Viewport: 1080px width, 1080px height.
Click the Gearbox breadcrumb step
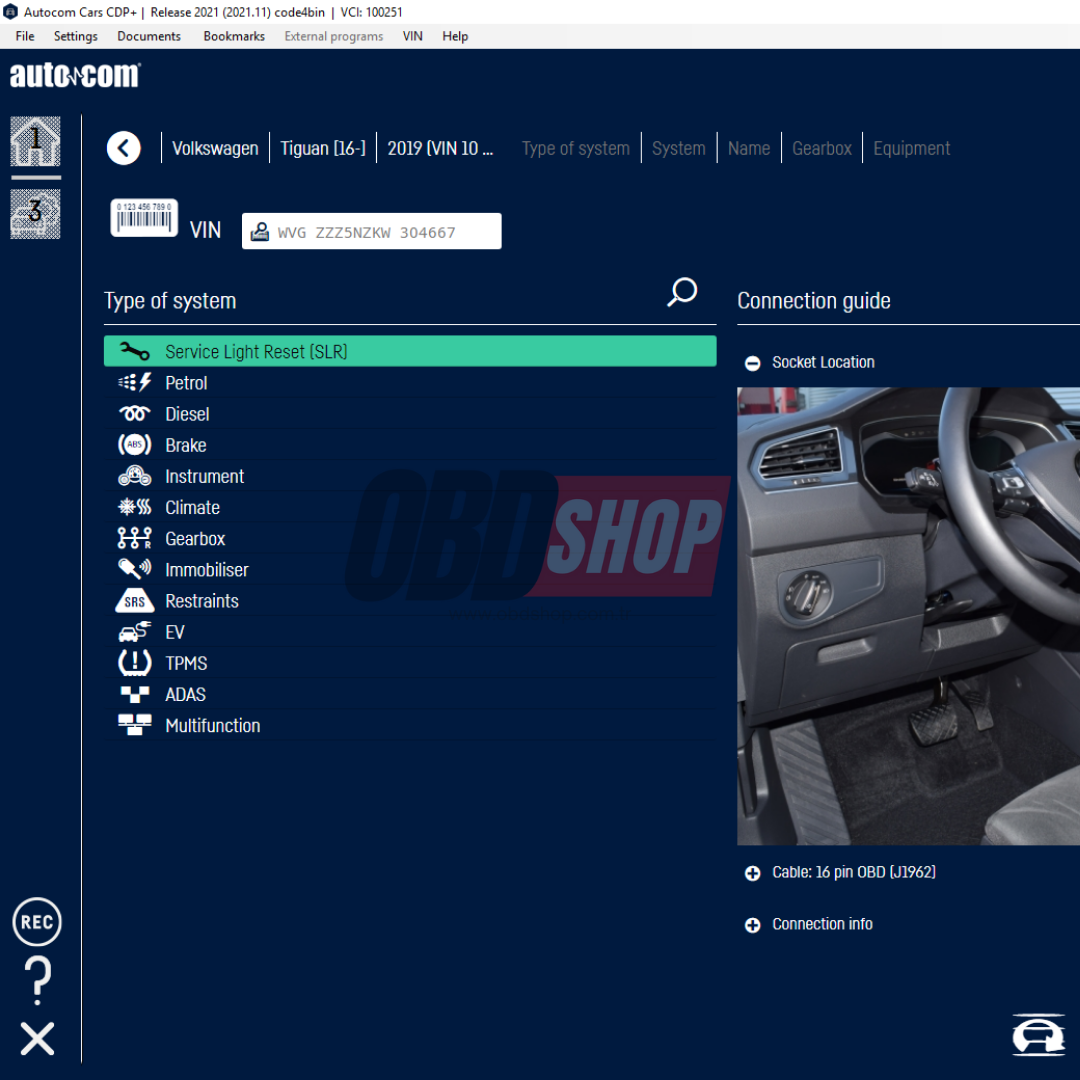click(822, 148)
